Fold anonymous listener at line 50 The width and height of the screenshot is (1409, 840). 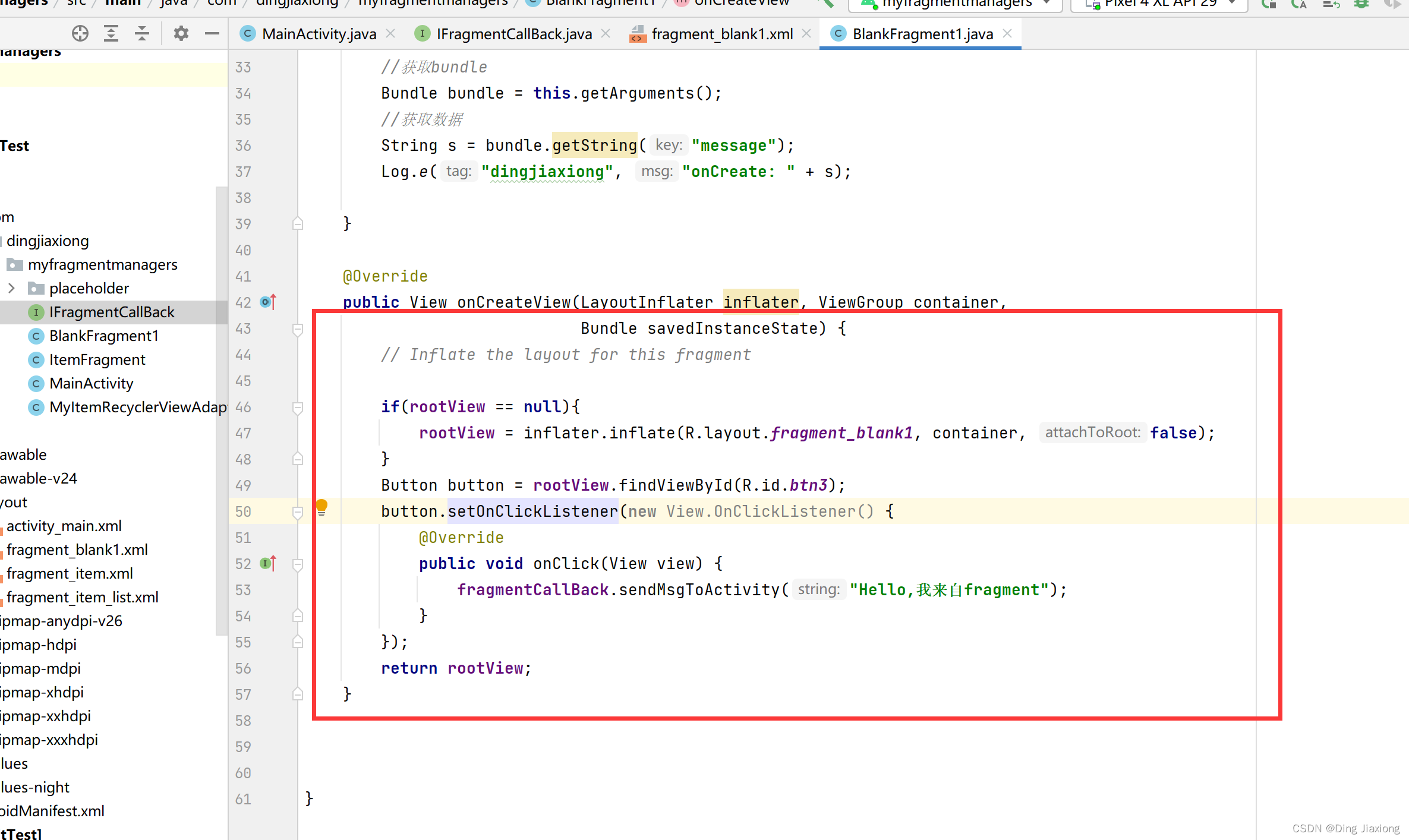point(298,512)
